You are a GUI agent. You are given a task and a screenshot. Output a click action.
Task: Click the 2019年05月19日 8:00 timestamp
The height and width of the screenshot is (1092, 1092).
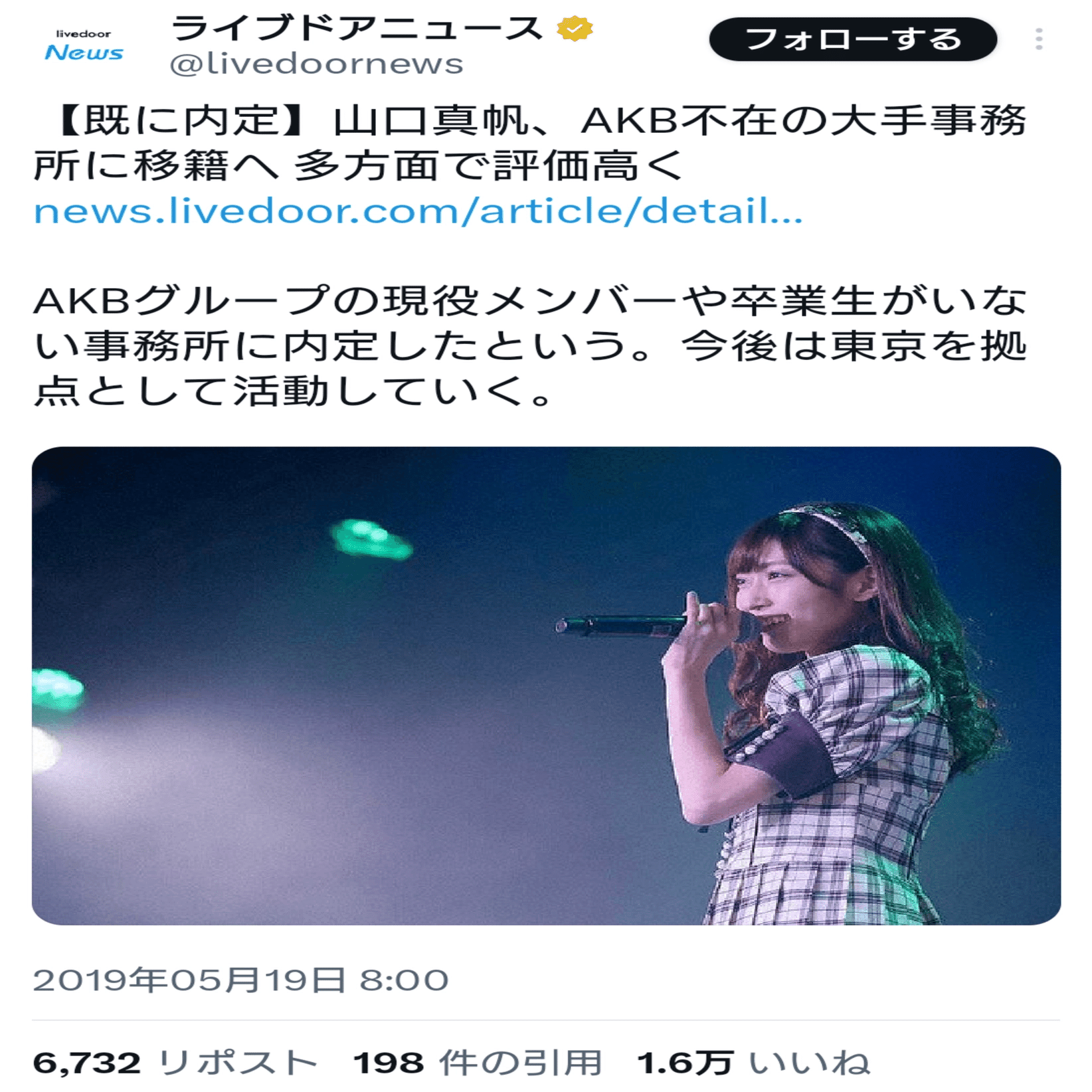point(241,980)
